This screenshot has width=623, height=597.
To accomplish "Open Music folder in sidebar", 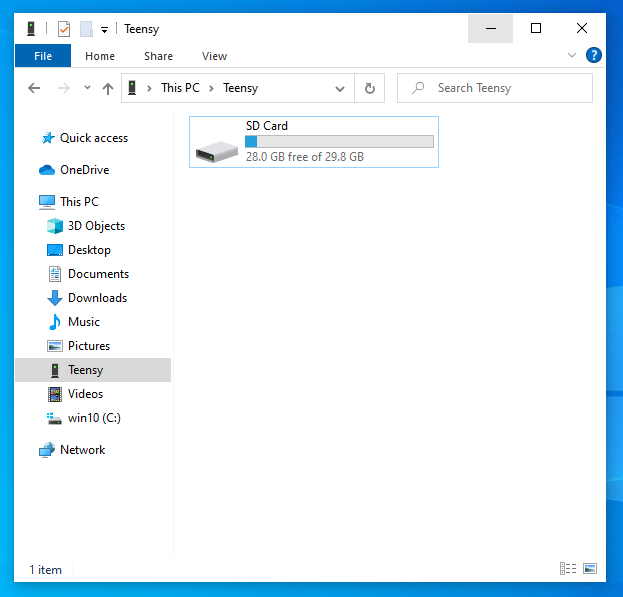I will click(84, 322).
